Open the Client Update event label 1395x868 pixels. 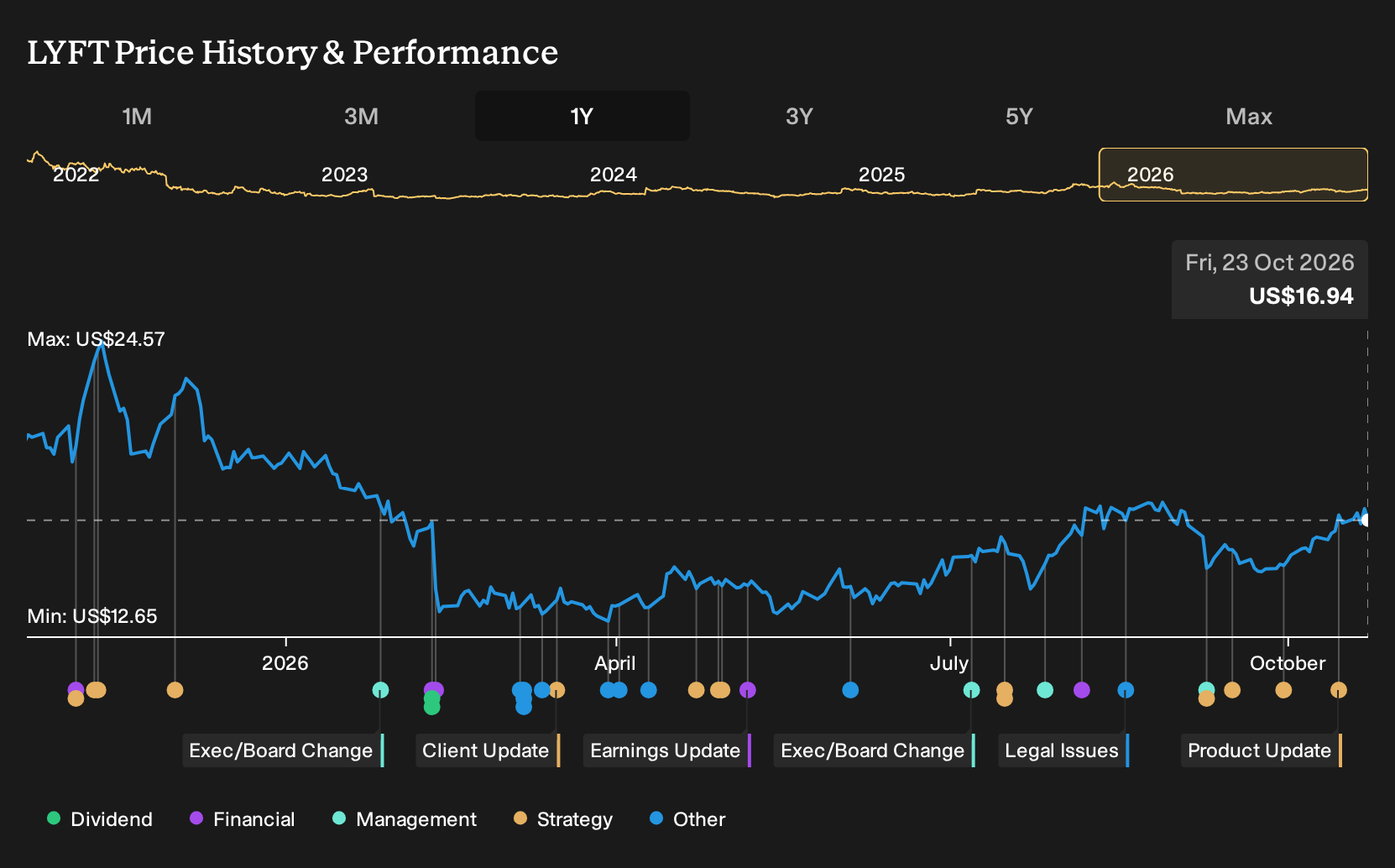coord(488,750)
